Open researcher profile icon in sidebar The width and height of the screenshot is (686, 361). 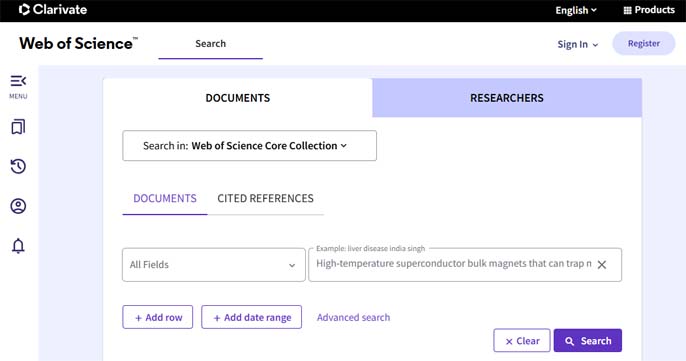[x=18, y=206]
